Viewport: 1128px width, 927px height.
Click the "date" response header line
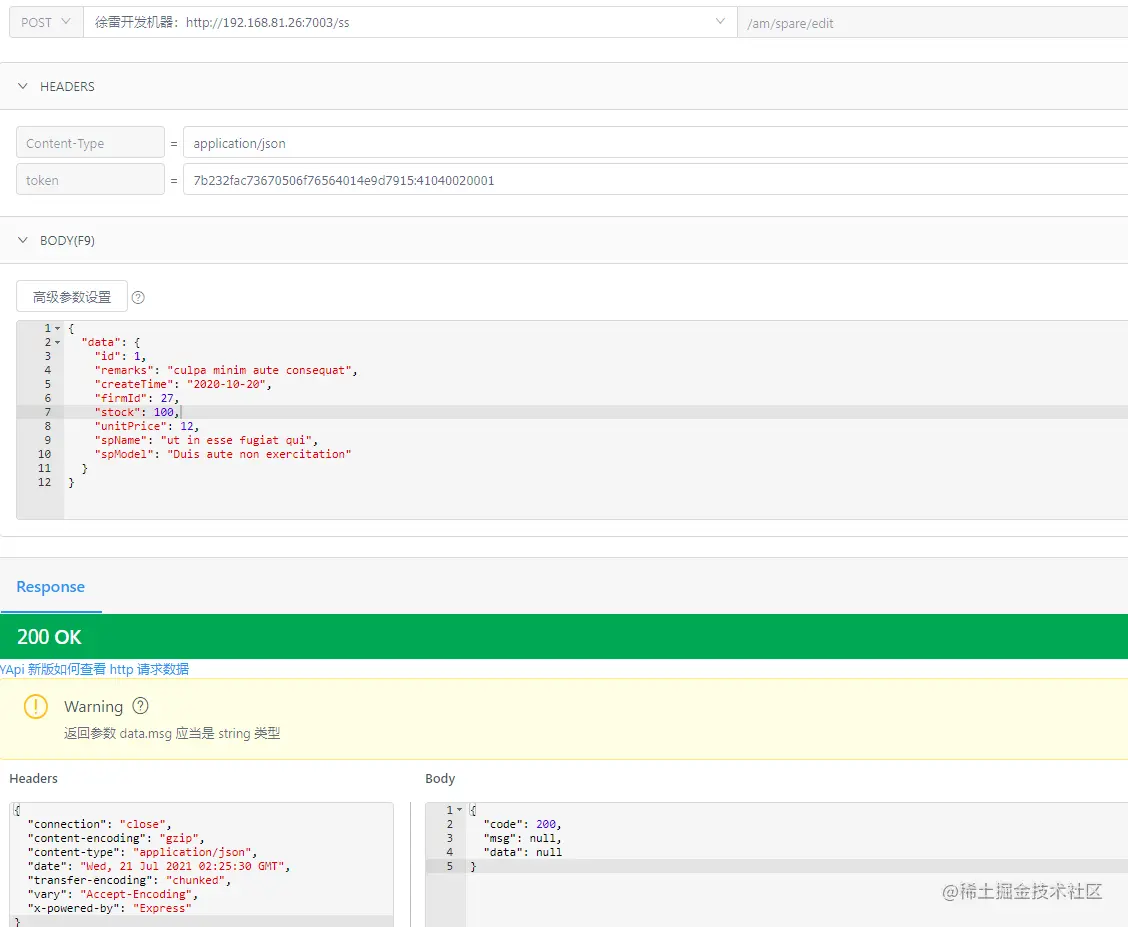click(x=158, y=867)
